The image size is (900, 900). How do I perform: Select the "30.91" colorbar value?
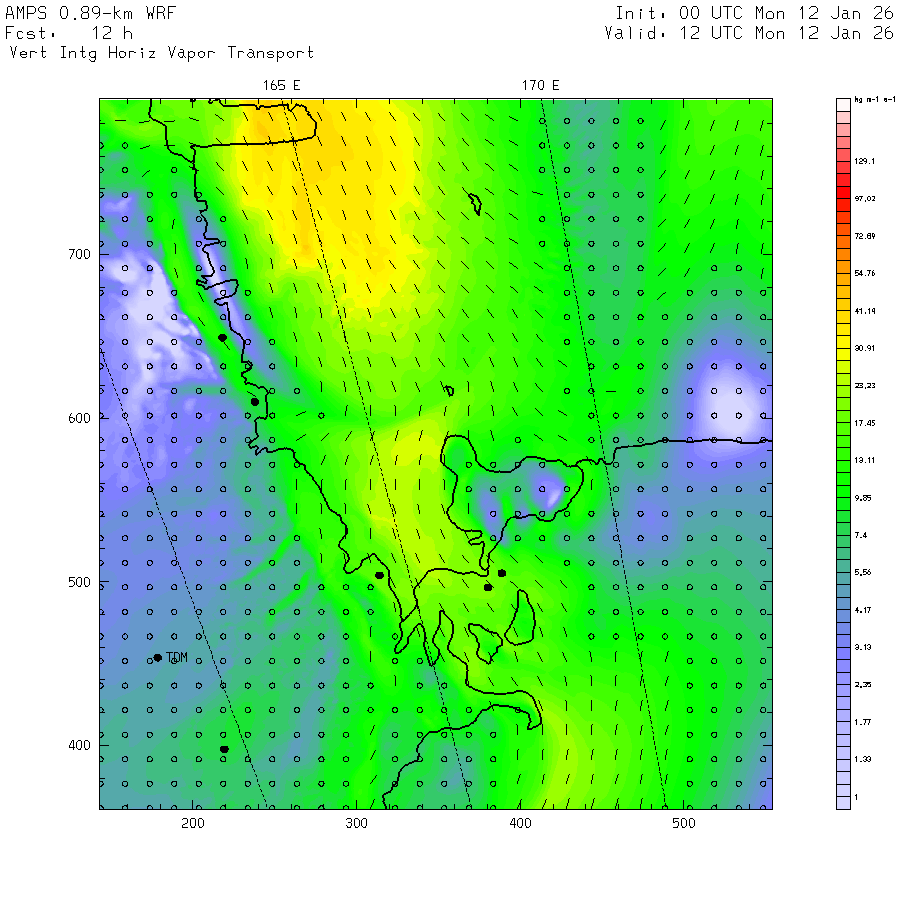point(864,348)
